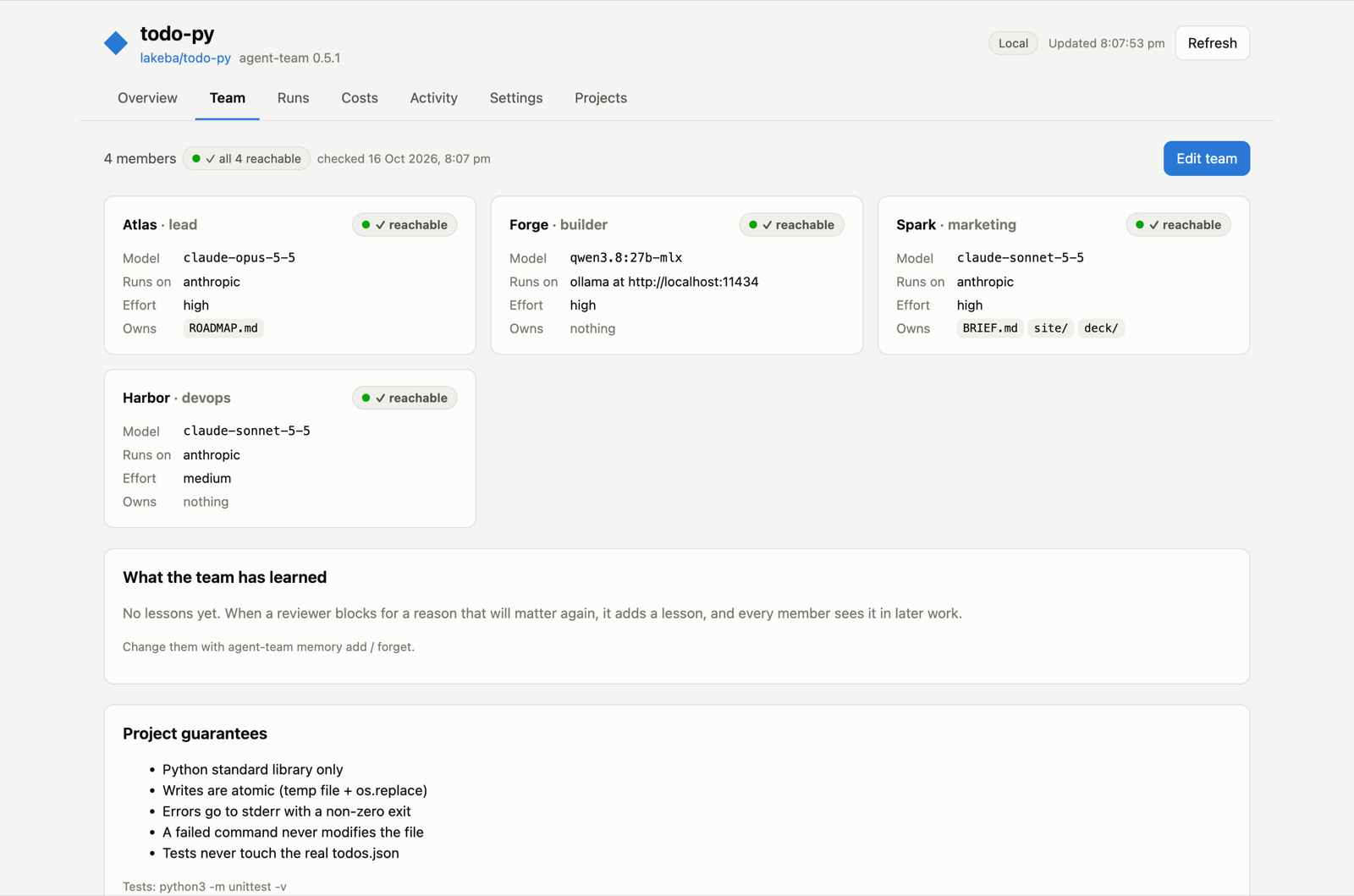Screen dimensions: 1354x896
Task: Click the Project guarantees heading
Action: pos(195,734)
